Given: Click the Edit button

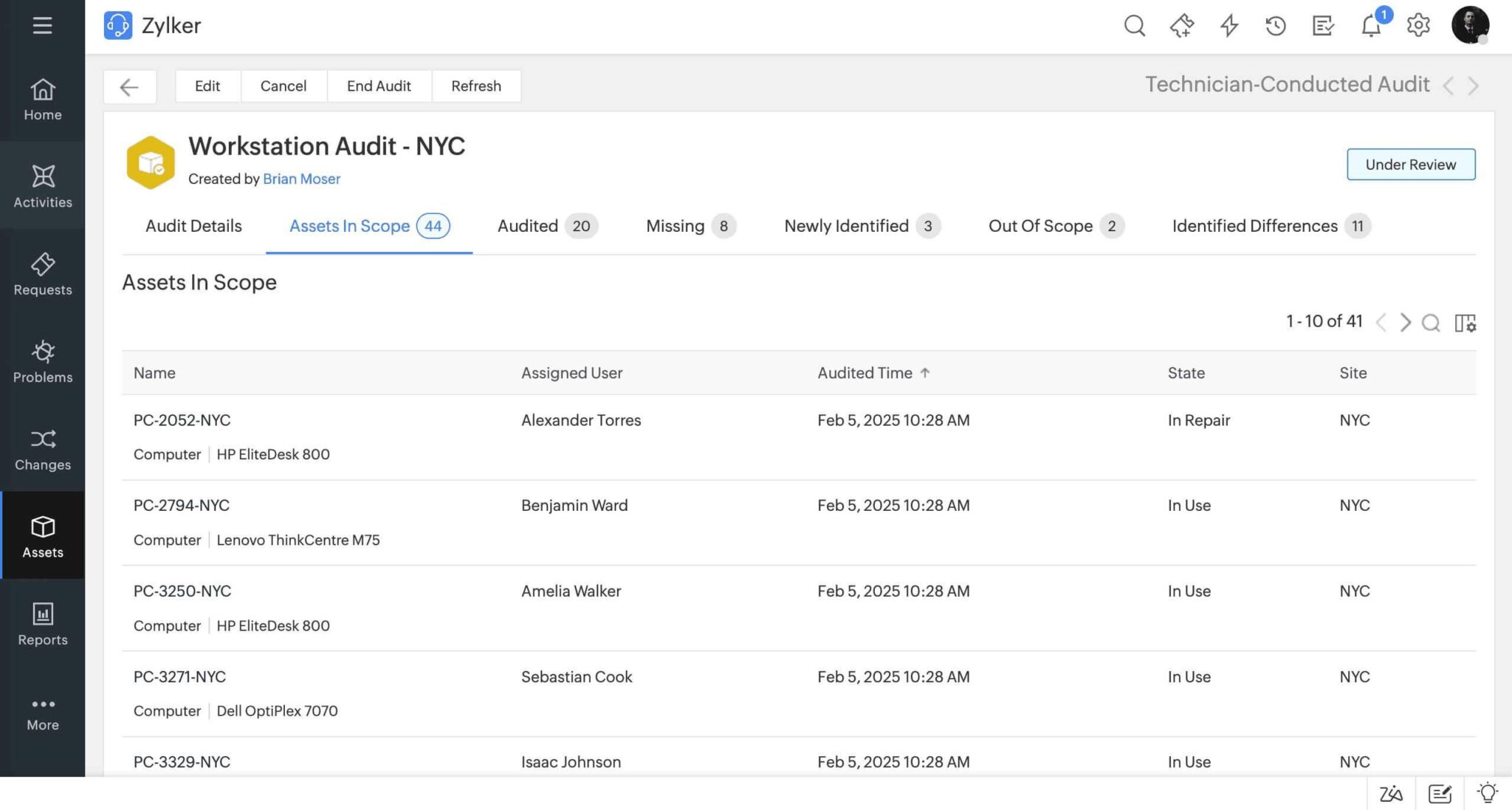Looking at the screenshot, I should click(207, 86).
